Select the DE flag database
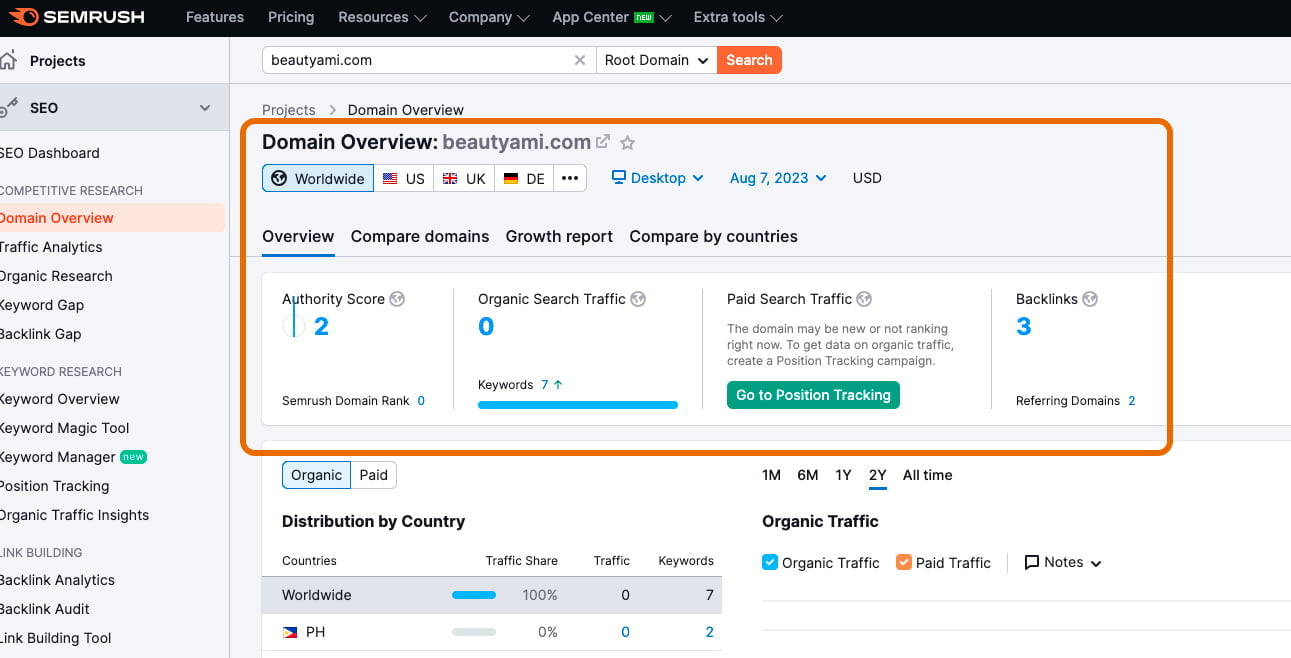The image size is (1291, 658). (524, 178)
